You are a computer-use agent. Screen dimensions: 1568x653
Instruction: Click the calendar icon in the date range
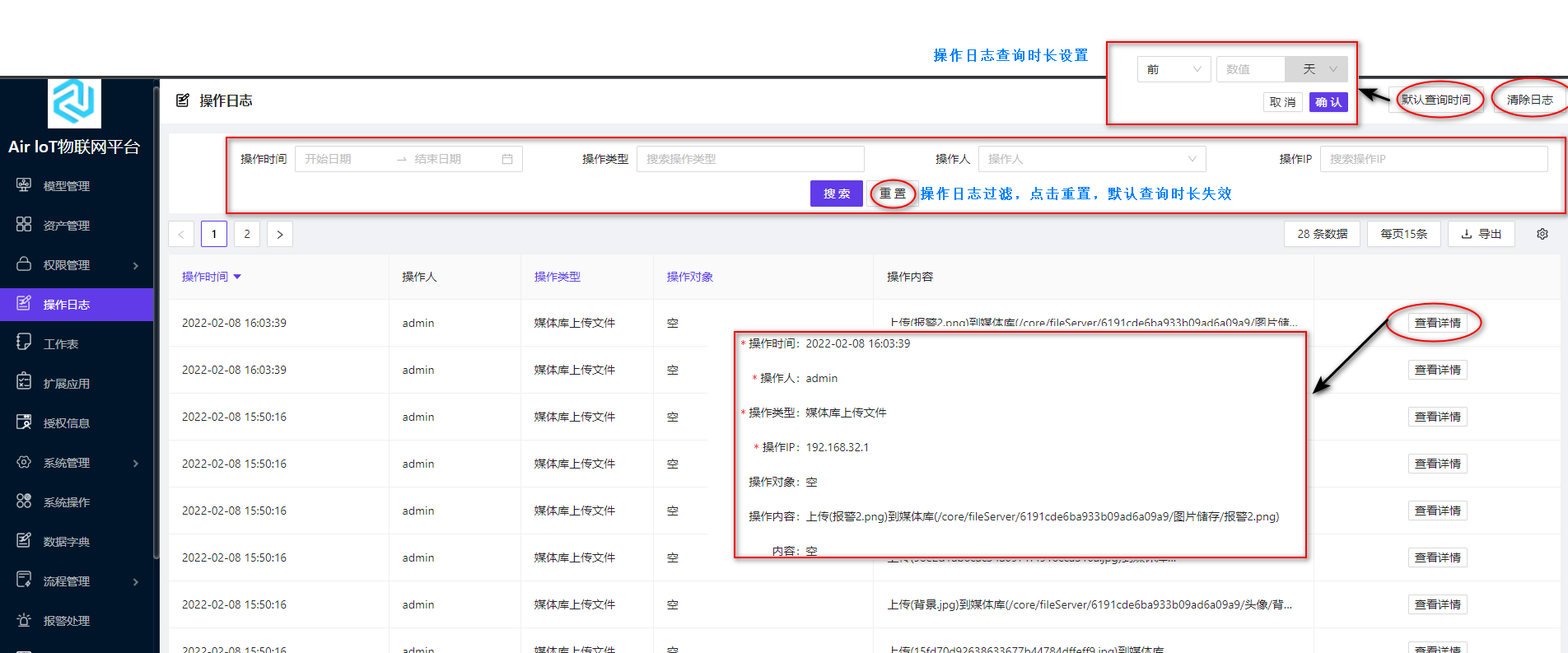(507, 159)
